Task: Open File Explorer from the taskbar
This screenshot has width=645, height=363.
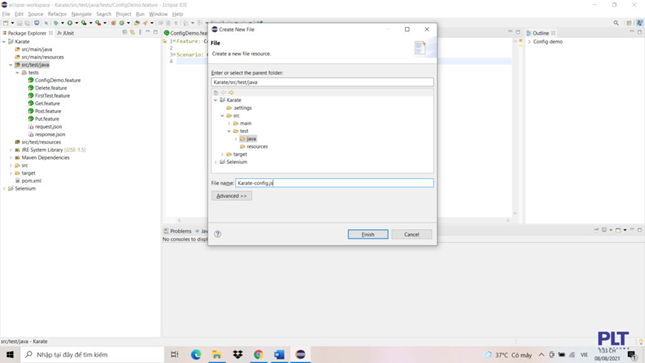Action: pos(217,354)
